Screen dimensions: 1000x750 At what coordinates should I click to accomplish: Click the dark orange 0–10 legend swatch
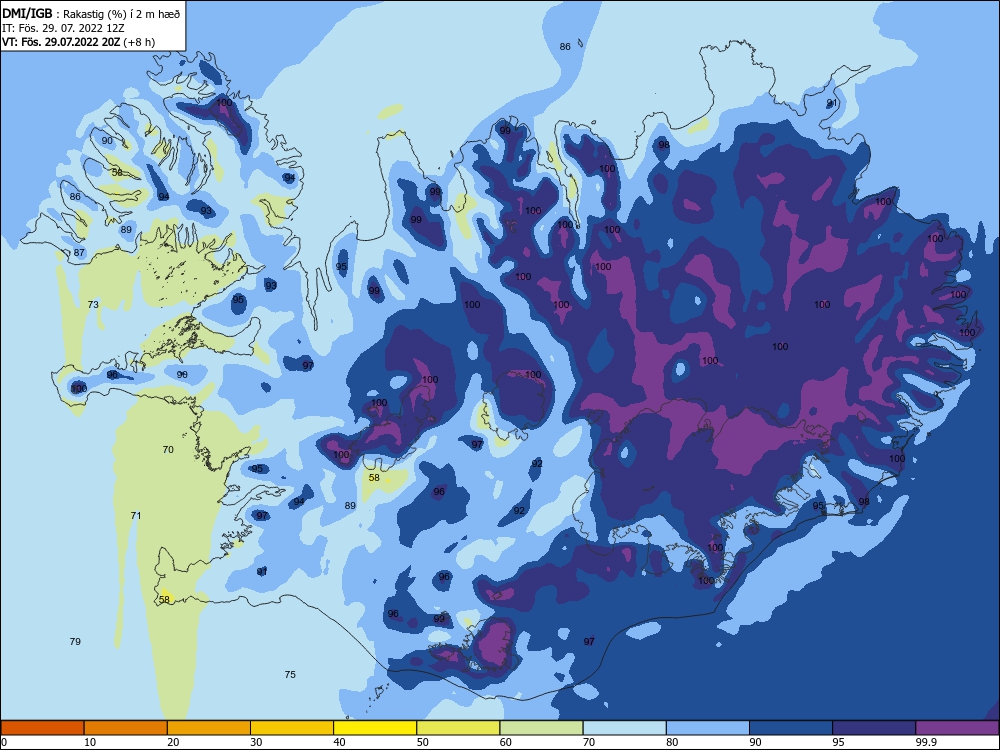click(x=43, y=728)
